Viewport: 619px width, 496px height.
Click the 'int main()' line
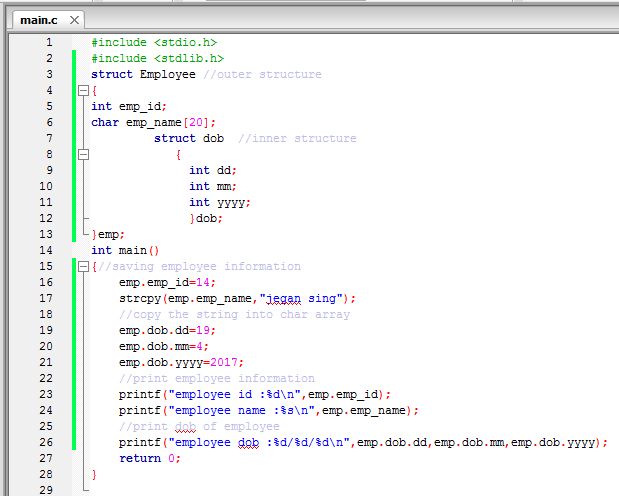tap(125, 250)
